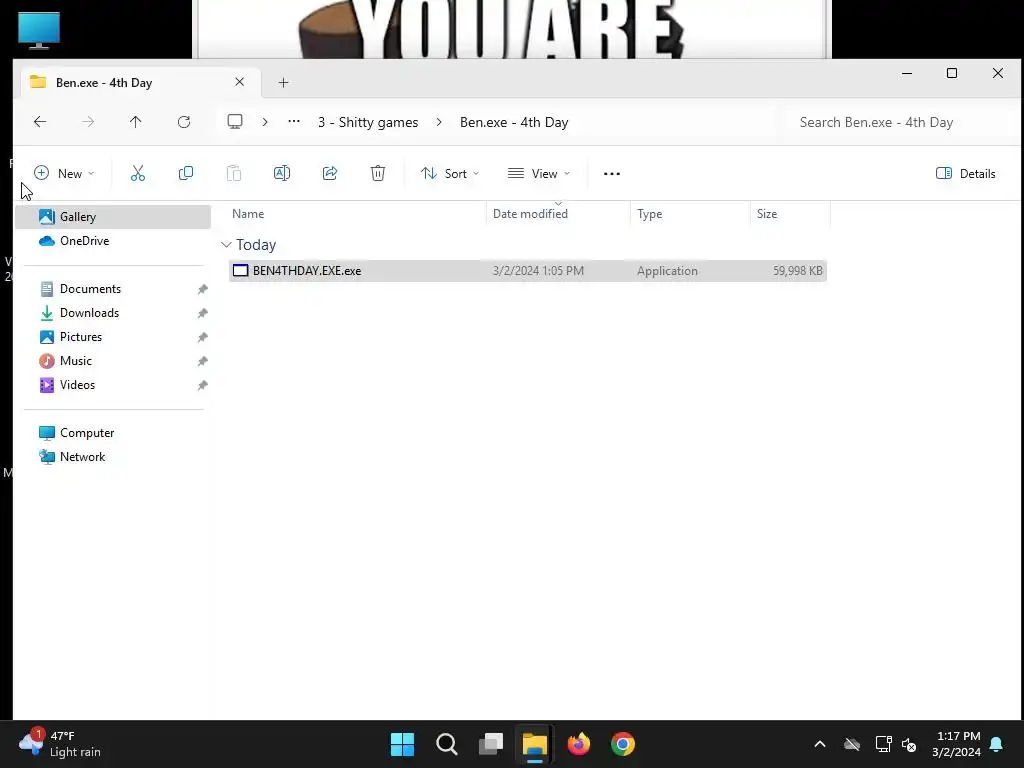Click the Copy icon in toolbar

click(185, 173)
